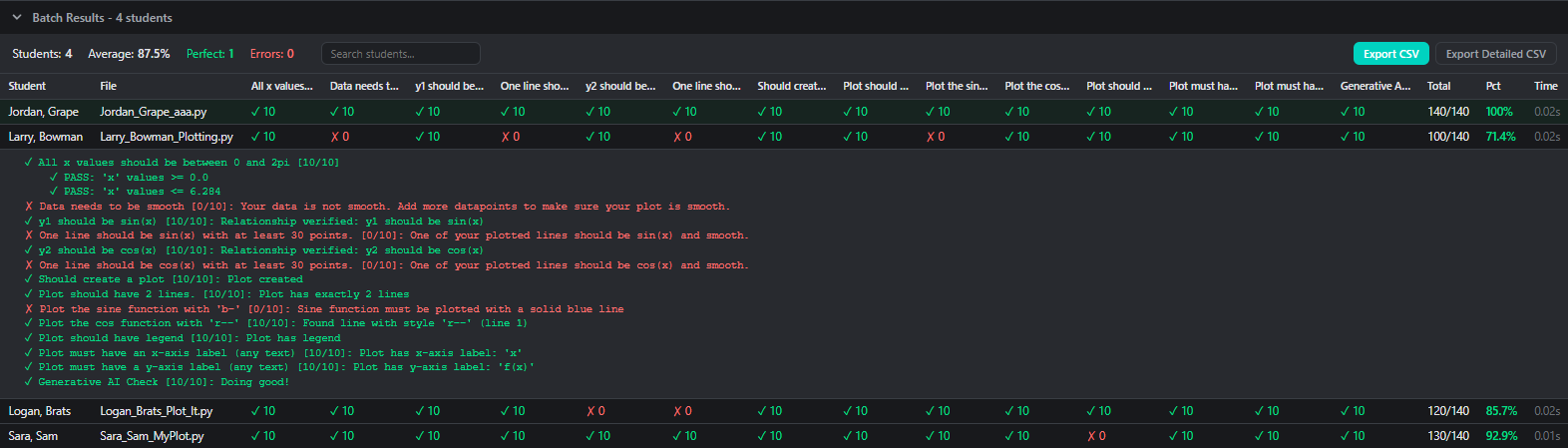This screenshot has width=1568, height=448.
Task: Click Jordan Grape's 140/140 total
Action: click(x=1448, y=112)
